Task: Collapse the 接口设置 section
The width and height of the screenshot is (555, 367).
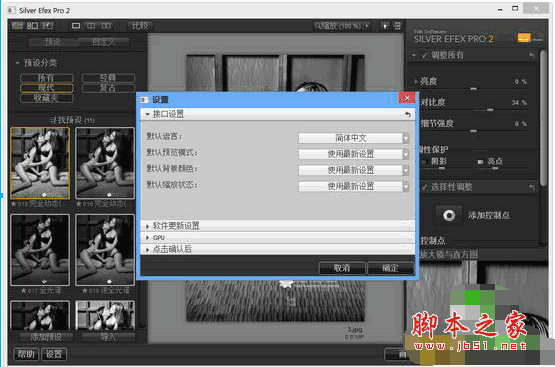Action: (147, 114)
